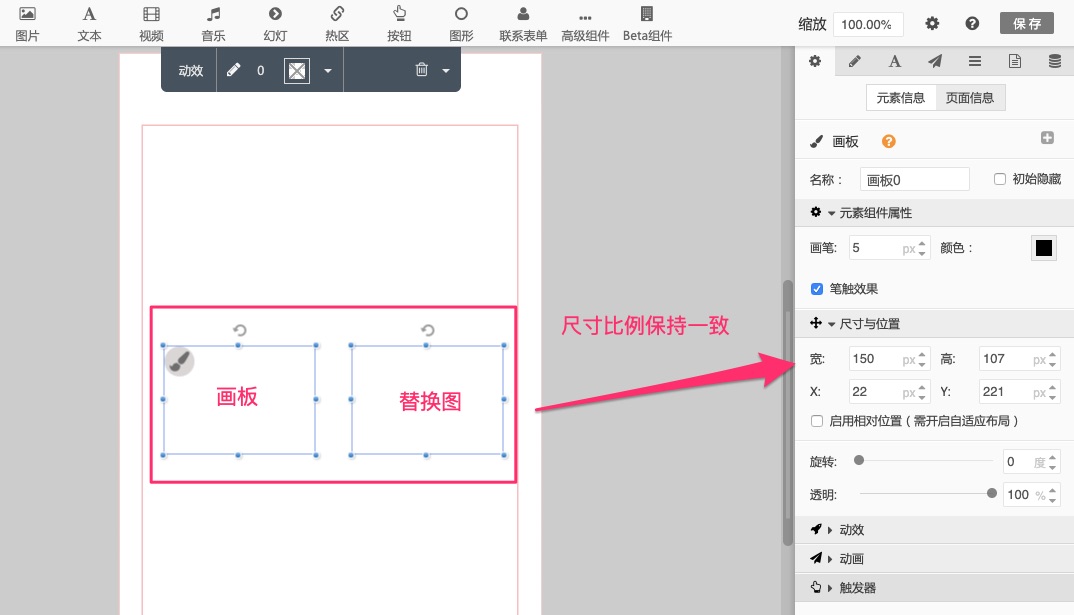Click the 动效 button in floating toolbar
Image resolution: width=1074 pixels, height=615 pixels.
click(x=190, y=70)
